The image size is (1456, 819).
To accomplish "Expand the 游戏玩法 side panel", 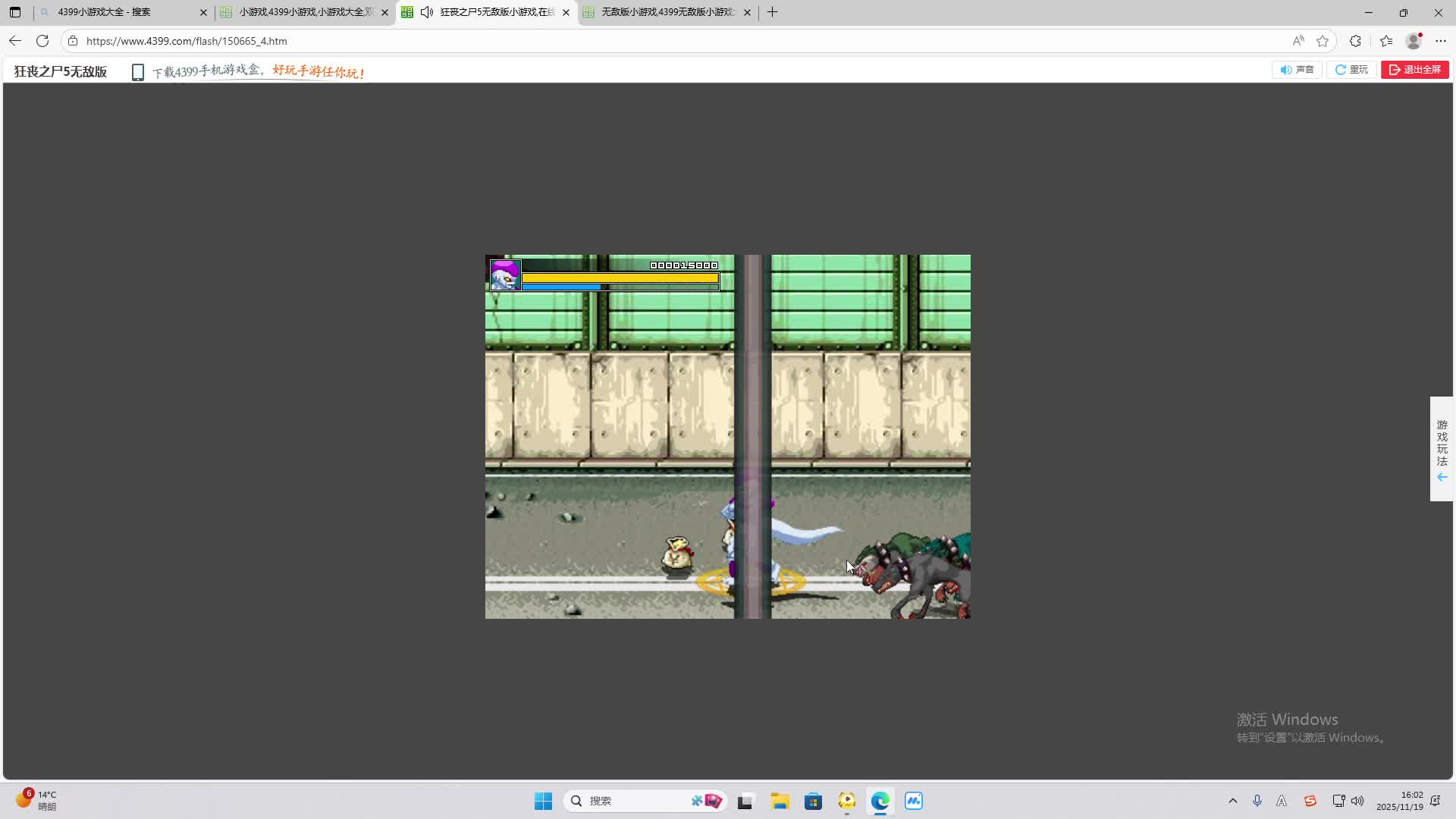I will click(1442, 449).
